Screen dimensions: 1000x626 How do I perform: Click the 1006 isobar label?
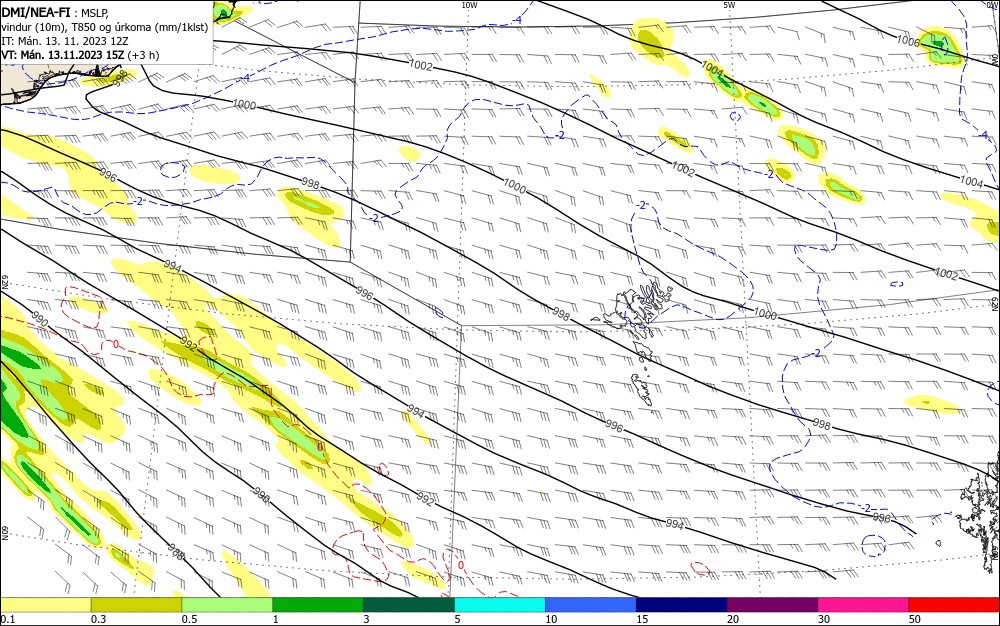pyautogui.click(x=908, y=41)
